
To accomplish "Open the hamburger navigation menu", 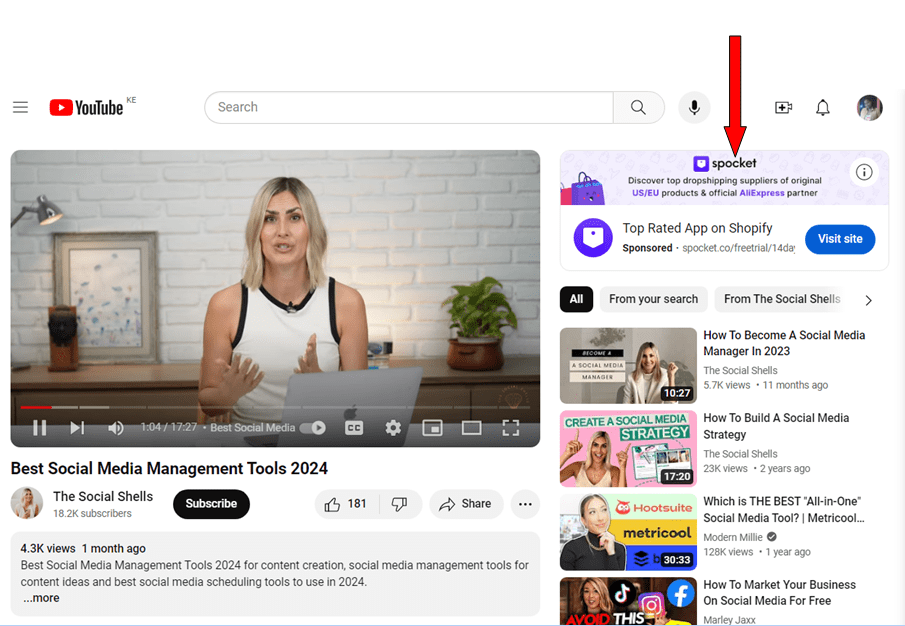I will (x=20, y=107).
